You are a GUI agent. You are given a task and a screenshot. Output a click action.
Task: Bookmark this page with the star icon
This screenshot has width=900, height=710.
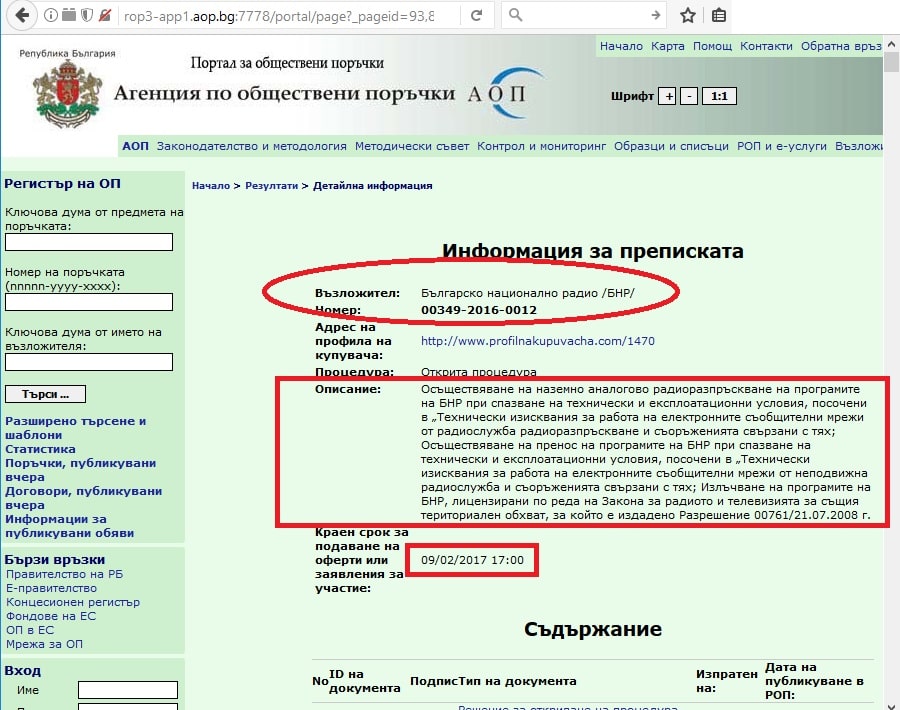688,15
